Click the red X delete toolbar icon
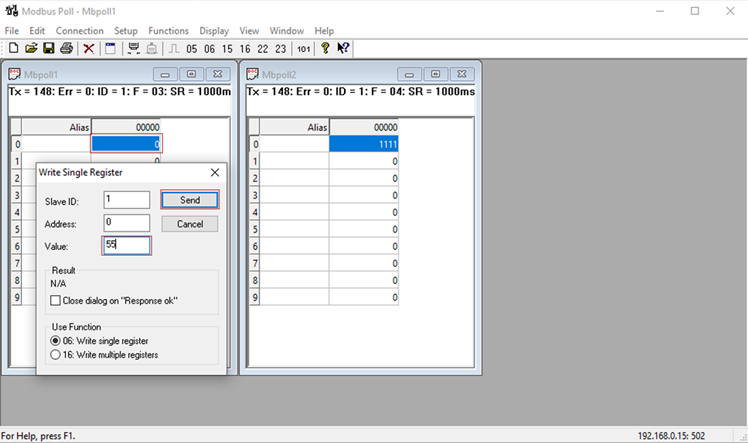Image resolution: width=748 pixels, height=443 pixels. click(x=89, y=49)
